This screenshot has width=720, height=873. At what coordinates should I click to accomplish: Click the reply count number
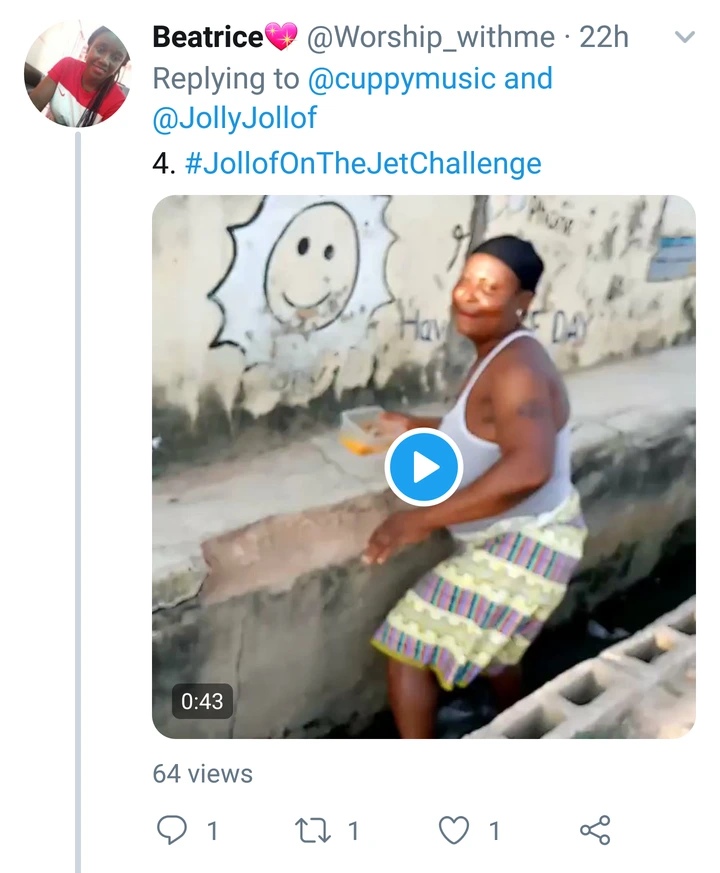212,830
